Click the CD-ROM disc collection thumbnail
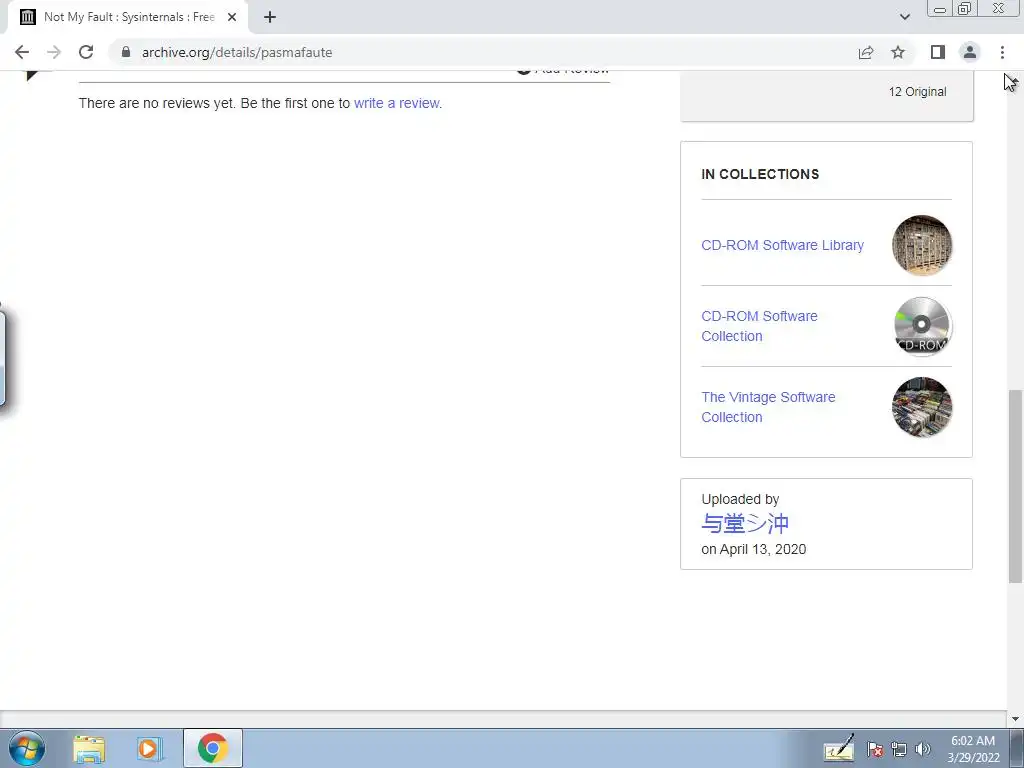Screen dimensions: 1024x768 pyautogui.click(x=921, y=326)
